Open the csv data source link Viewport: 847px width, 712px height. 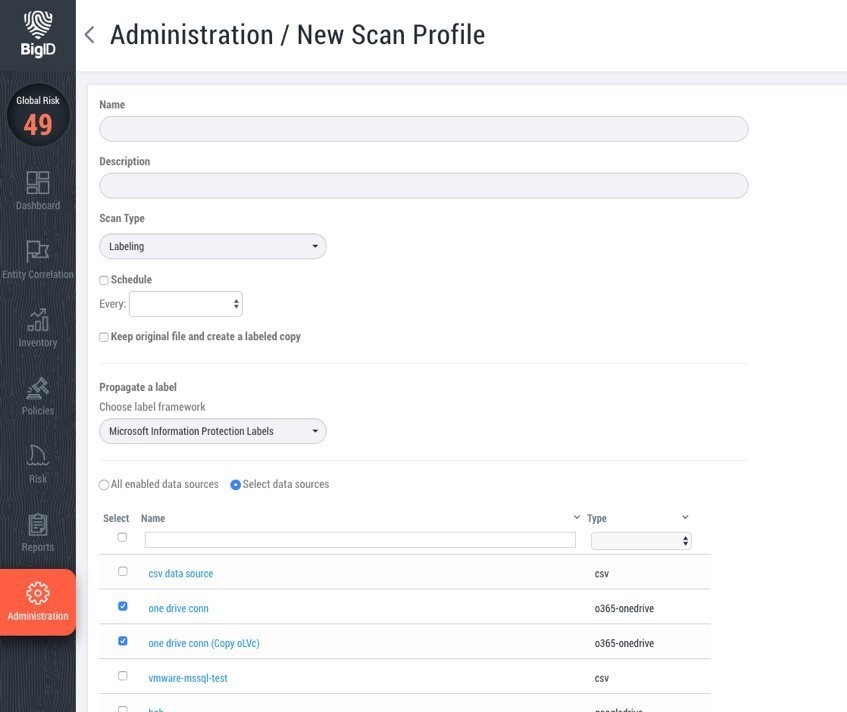[180, 574]
